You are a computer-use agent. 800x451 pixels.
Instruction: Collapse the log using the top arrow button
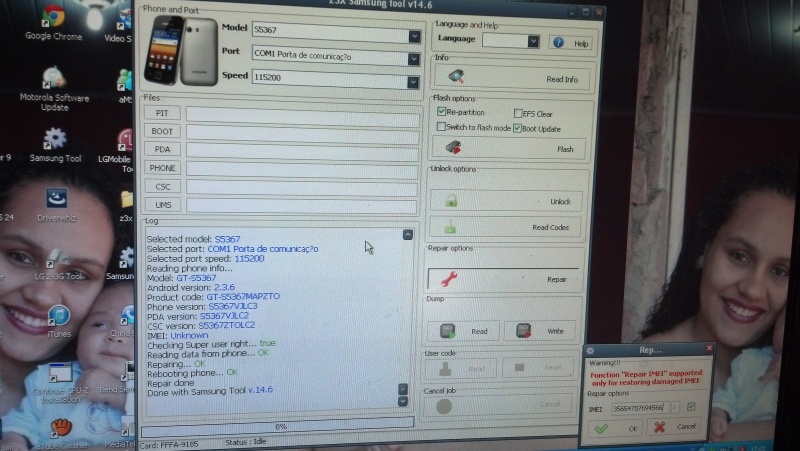408,235
